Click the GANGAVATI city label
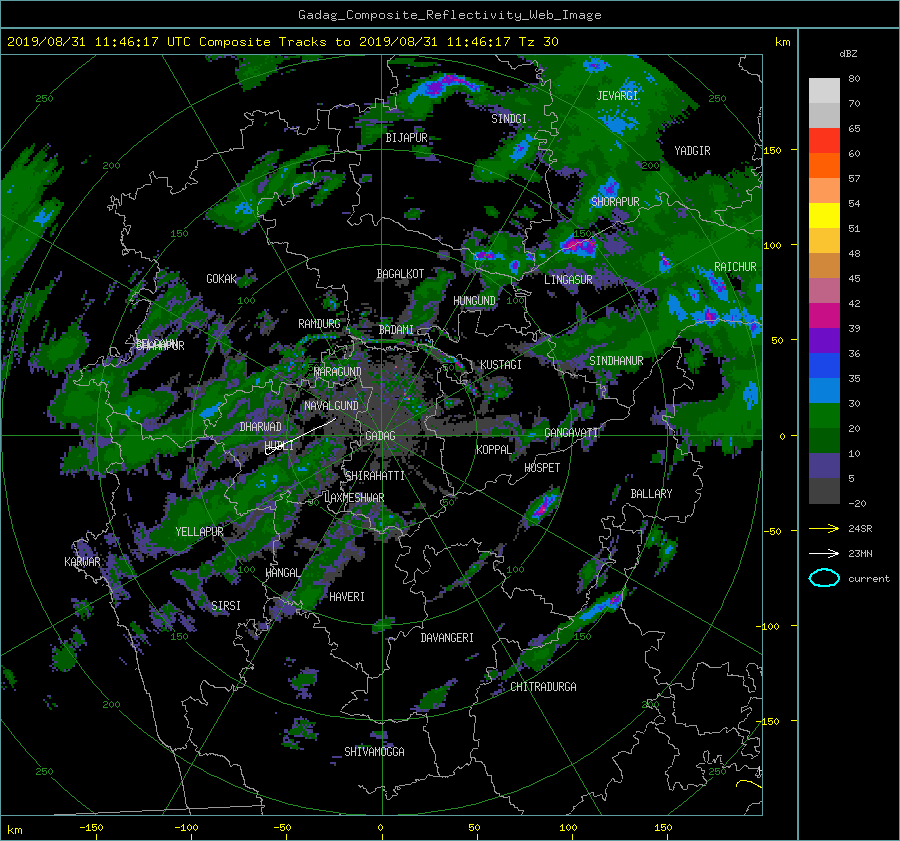Viewport: 900px width, 841px height. coord(571,433)
